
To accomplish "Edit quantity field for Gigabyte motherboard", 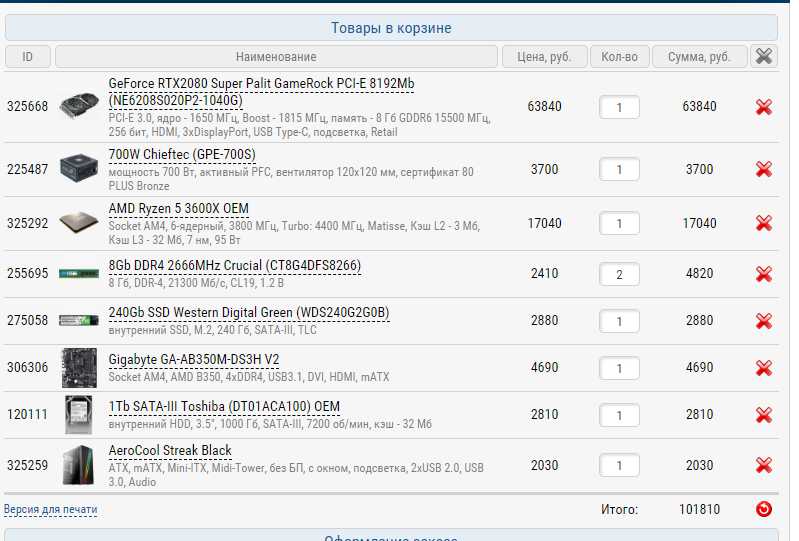I will pos(619,368).
